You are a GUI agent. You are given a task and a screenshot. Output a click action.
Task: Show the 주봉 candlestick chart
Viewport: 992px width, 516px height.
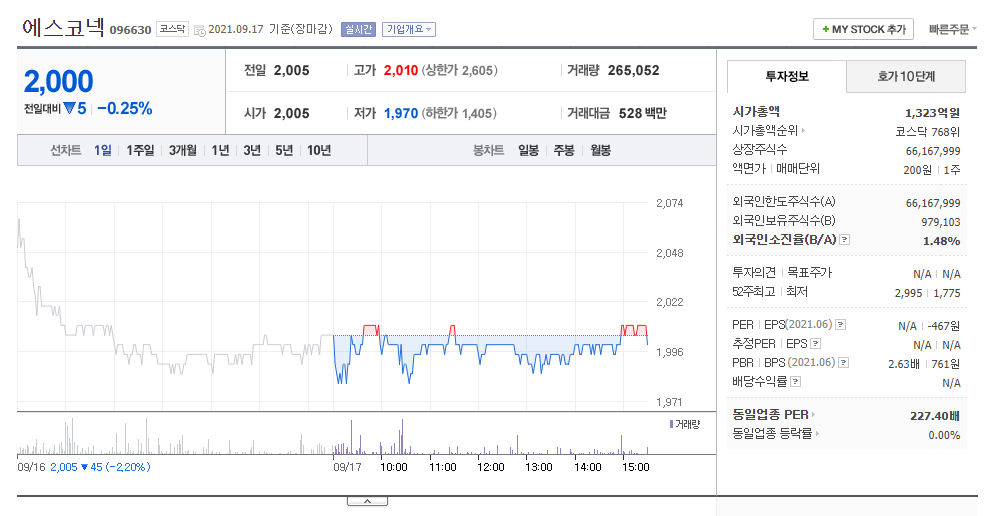point(564,150)
